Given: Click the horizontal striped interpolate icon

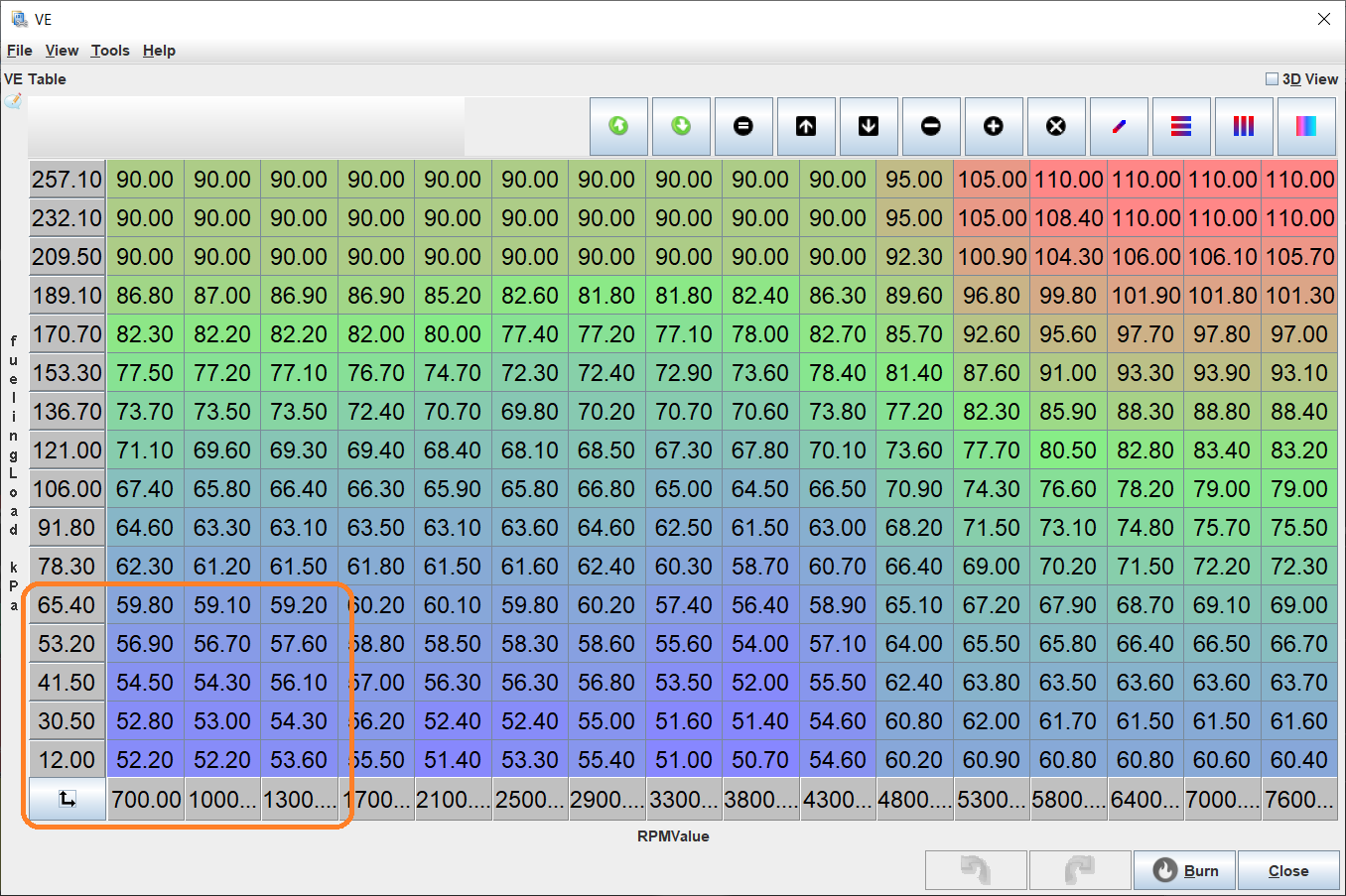Looking at the screenshot, I should click(x=1181, y=126).
